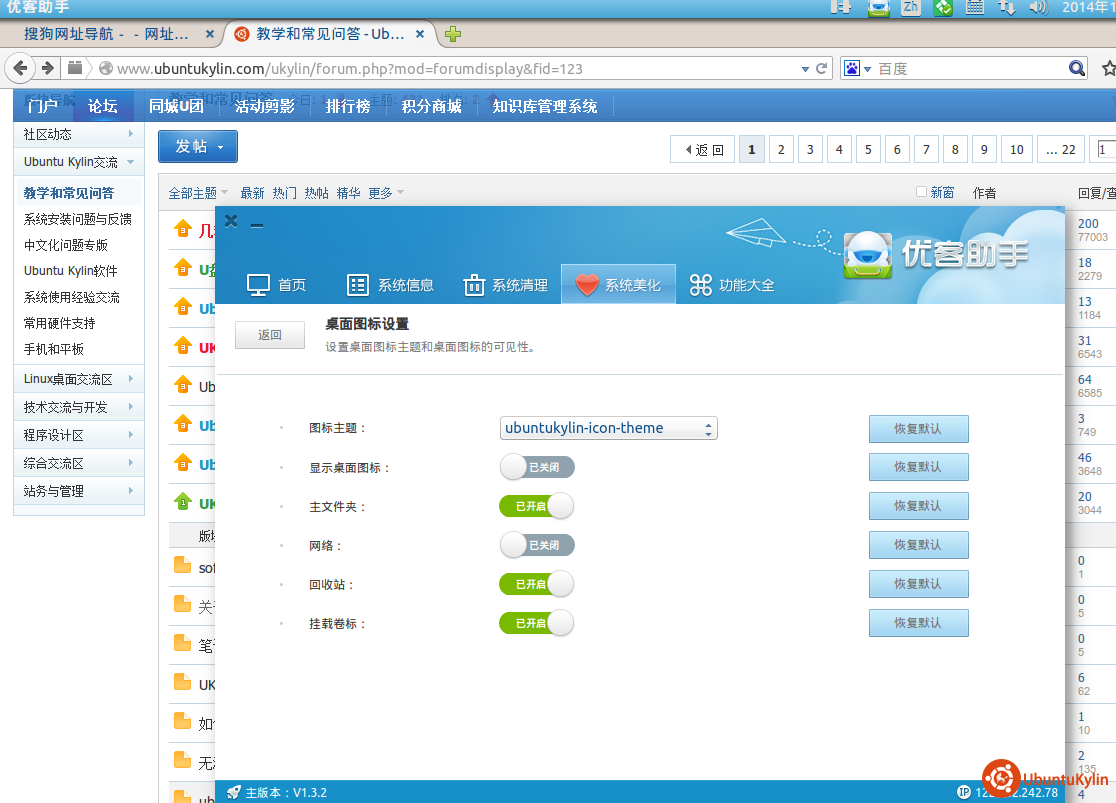Viewport: 1116px width, 803px height.
Task: Expand the 全部主题 filter dropdown
Action: point(198,193)
